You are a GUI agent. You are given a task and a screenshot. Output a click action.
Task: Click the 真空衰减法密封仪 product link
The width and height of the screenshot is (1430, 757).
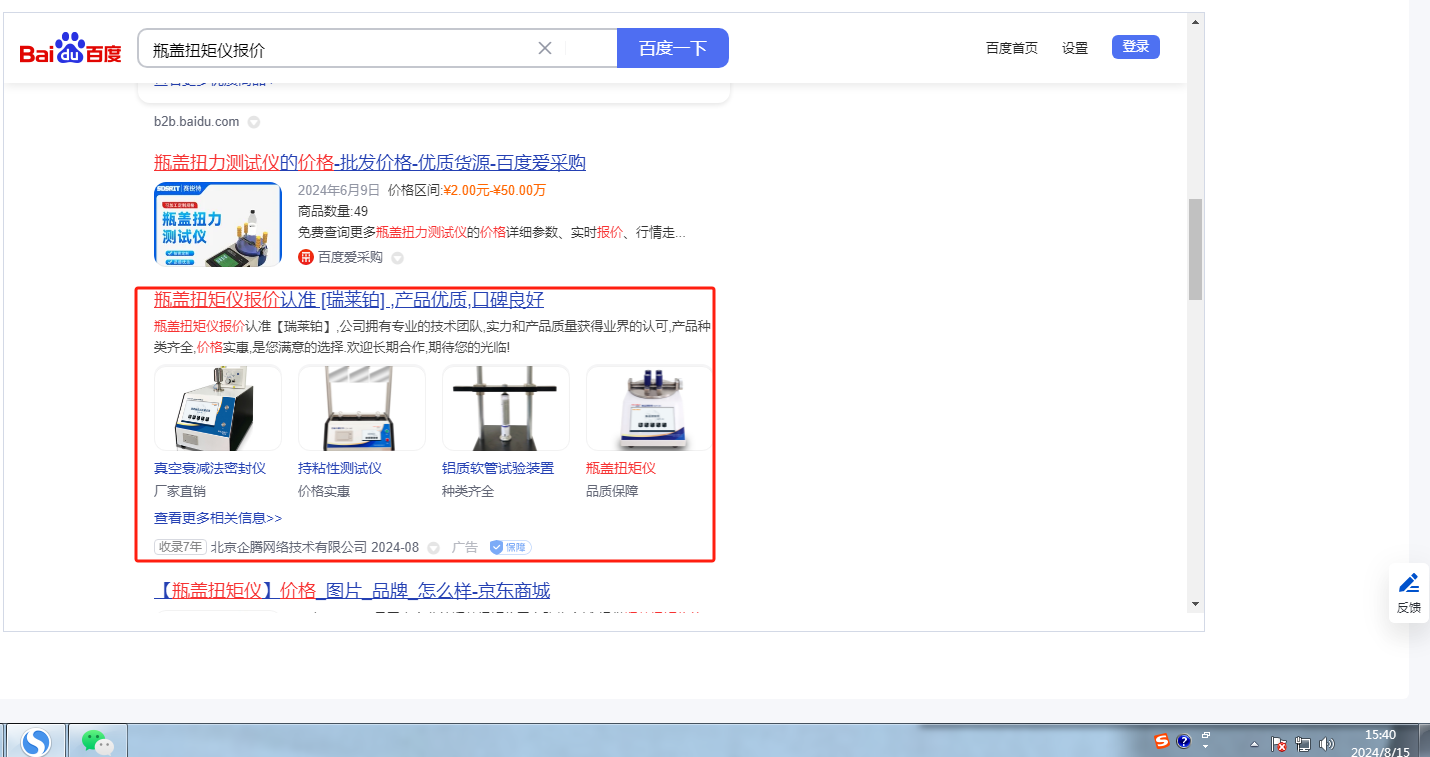210,468
